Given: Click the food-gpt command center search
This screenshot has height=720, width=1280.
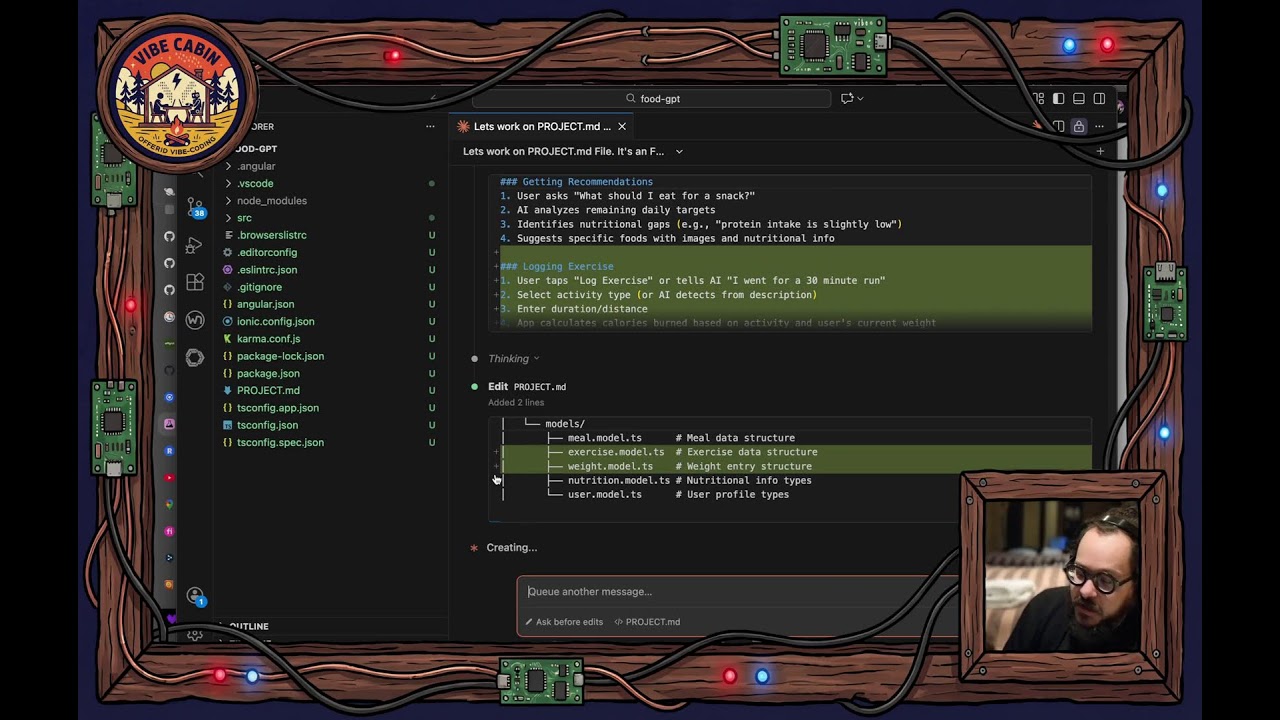Looking at the screenshot, I should tap(651, 98).
